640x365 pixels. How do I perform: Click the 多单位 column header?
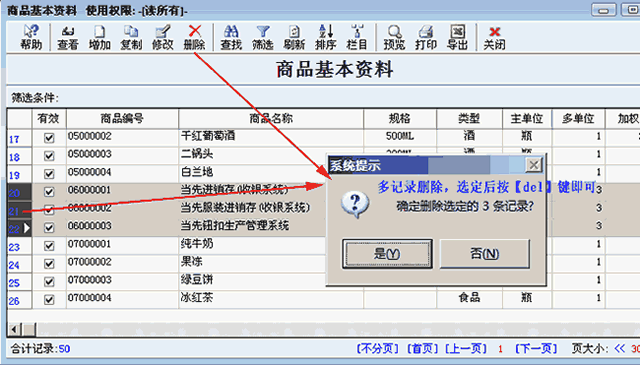578,119
